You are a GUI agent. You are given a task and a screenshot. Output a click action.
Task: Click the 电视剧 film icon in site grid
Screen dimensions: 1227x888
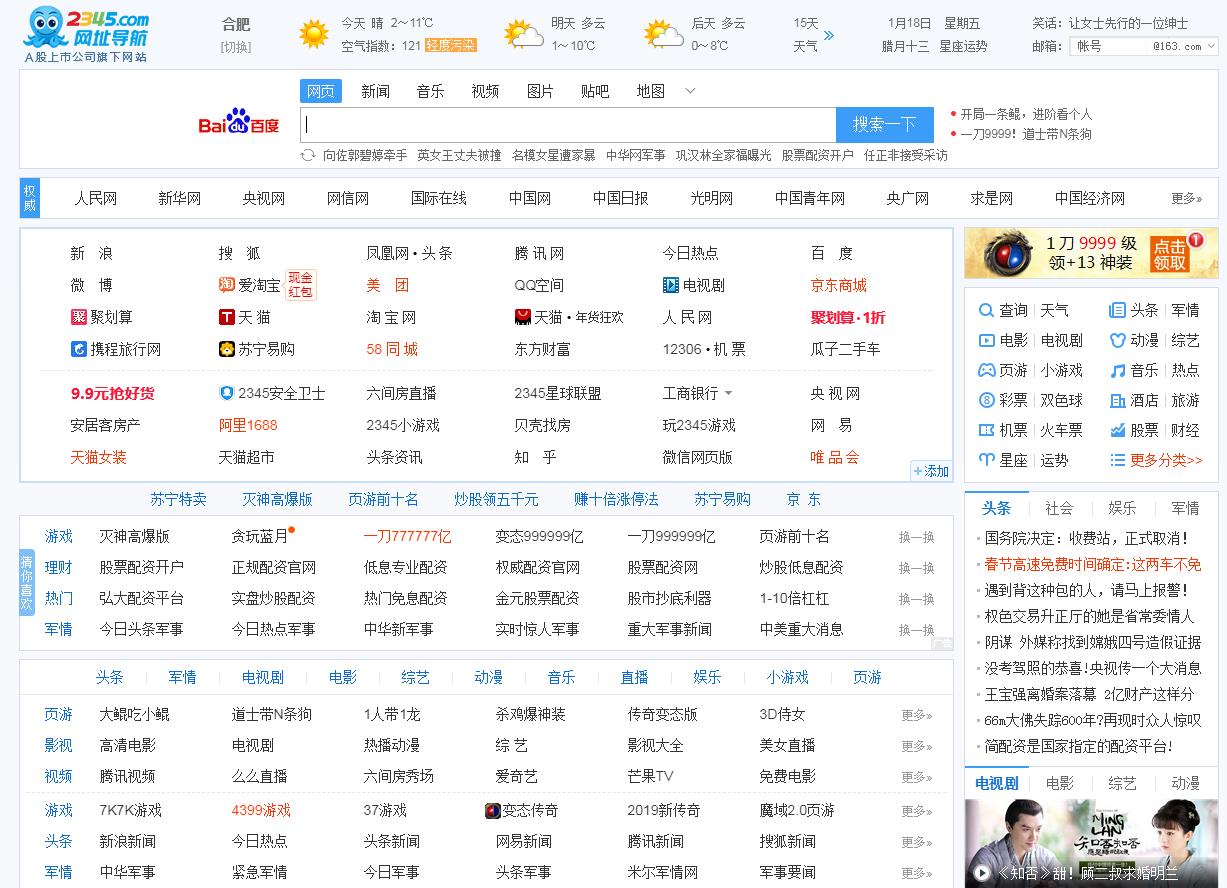[x=671, y=285]
